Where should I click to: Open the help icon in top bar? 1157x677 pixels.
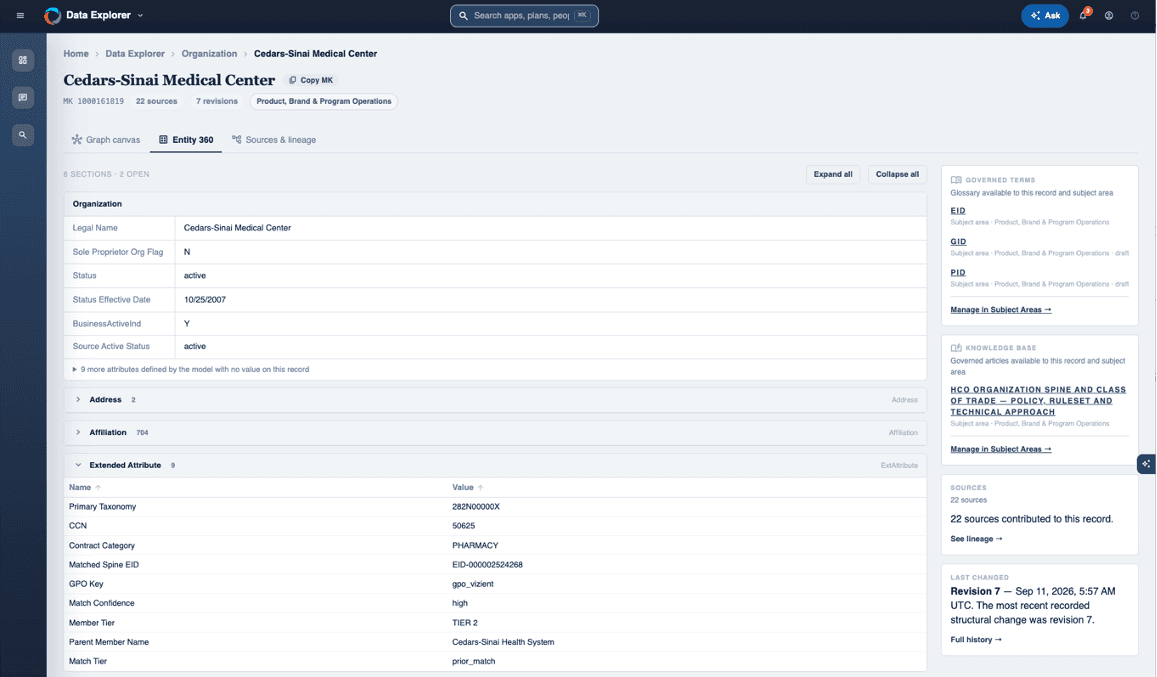[x=1135, y=16]
